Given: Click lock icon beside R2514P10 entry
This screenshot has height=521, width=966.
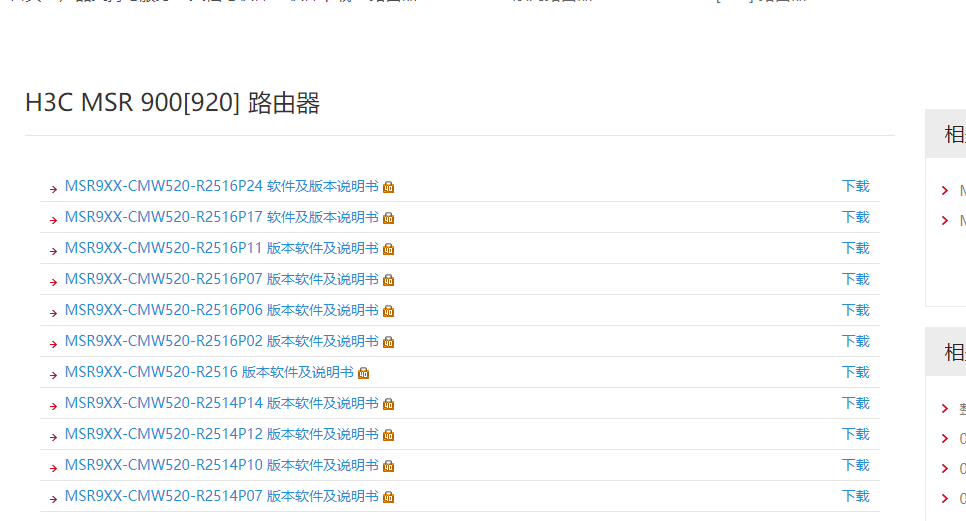Looking at the screenshot, I should (388, 466).
